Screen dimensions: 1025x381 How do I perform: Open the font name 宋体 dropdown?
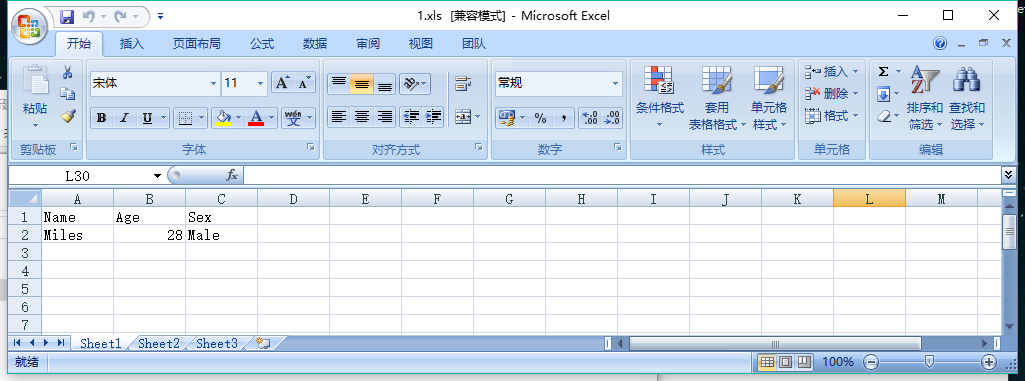213,84
